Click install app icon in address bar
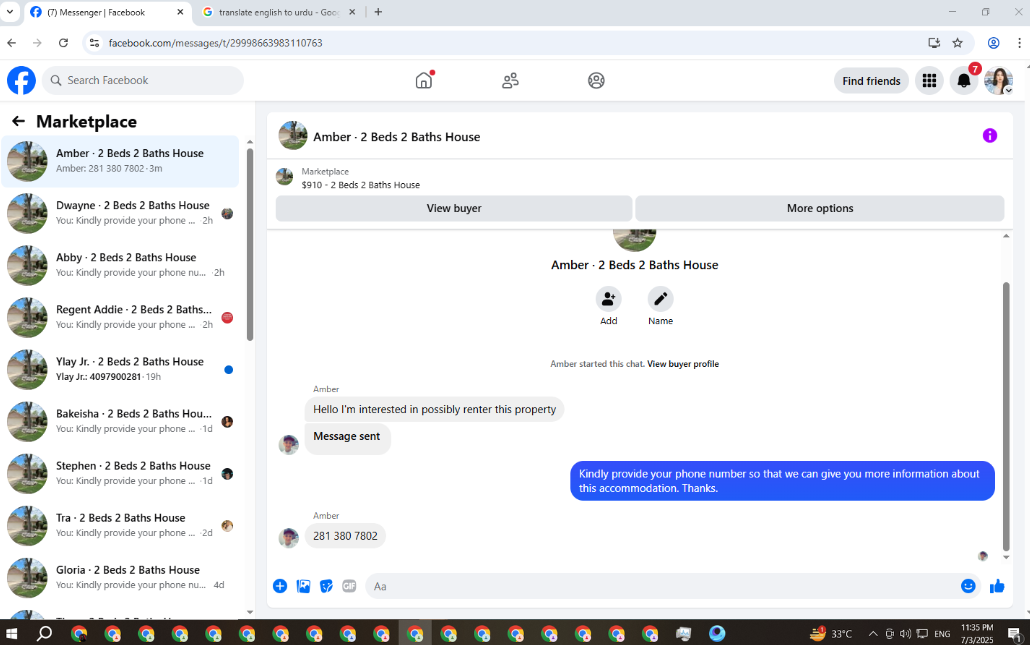Image resolution: width=1030 pixels, height=645 pixels. click(933, 43)
